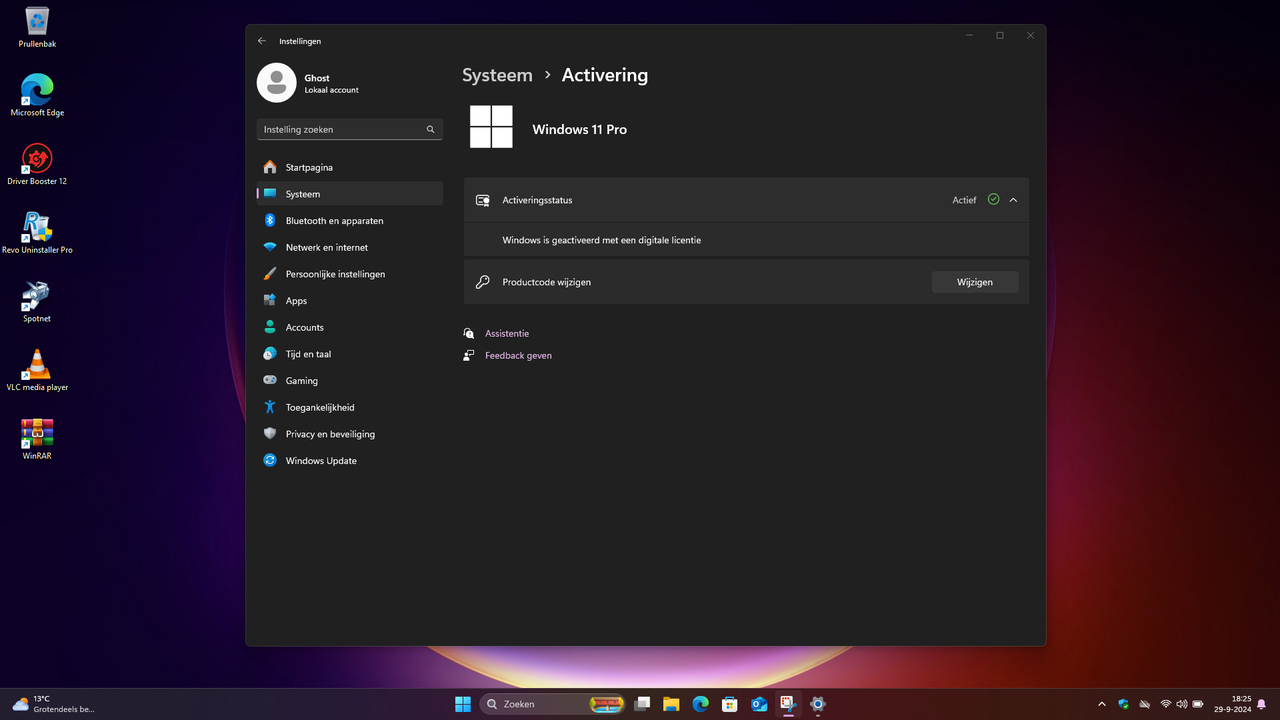Click the Systeem breadcrumb link
This screenshot has height=720, width=1280.
pos(497,75)
